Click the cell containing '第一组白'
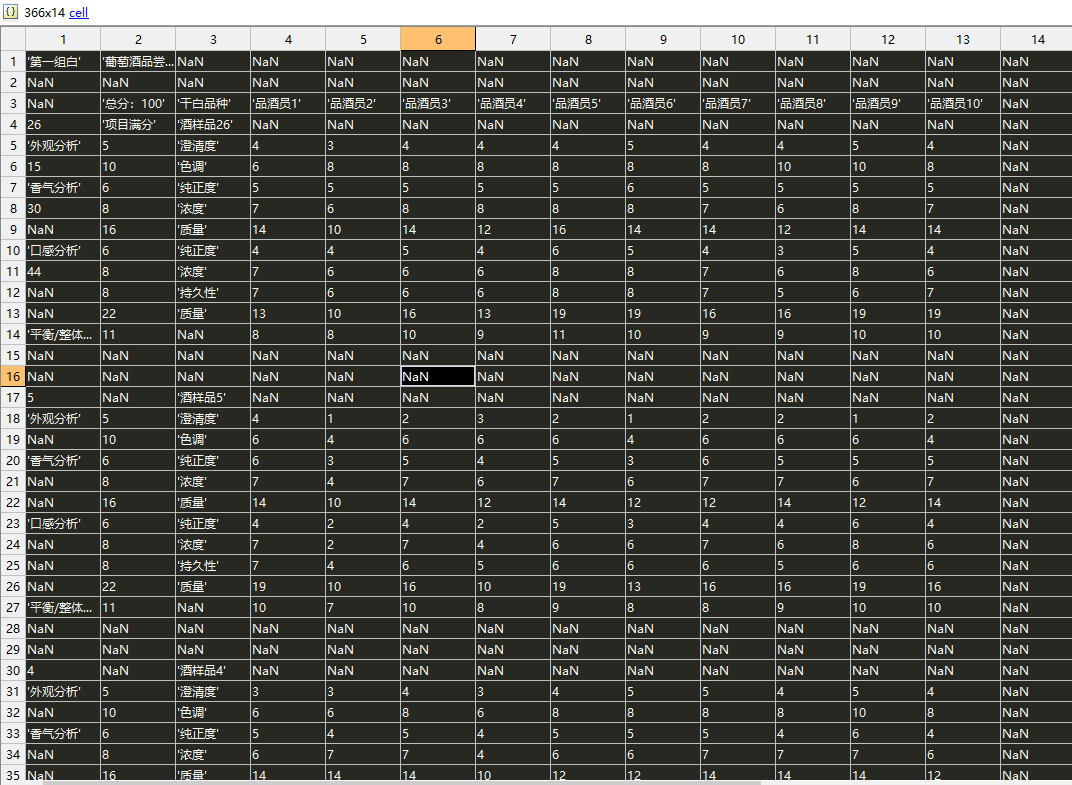 pos(63,61)
